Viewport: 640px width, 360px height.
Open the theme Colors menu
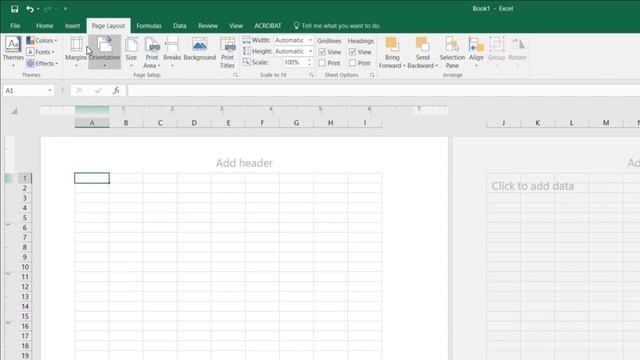pyautogui.click(x=42, y=40)
